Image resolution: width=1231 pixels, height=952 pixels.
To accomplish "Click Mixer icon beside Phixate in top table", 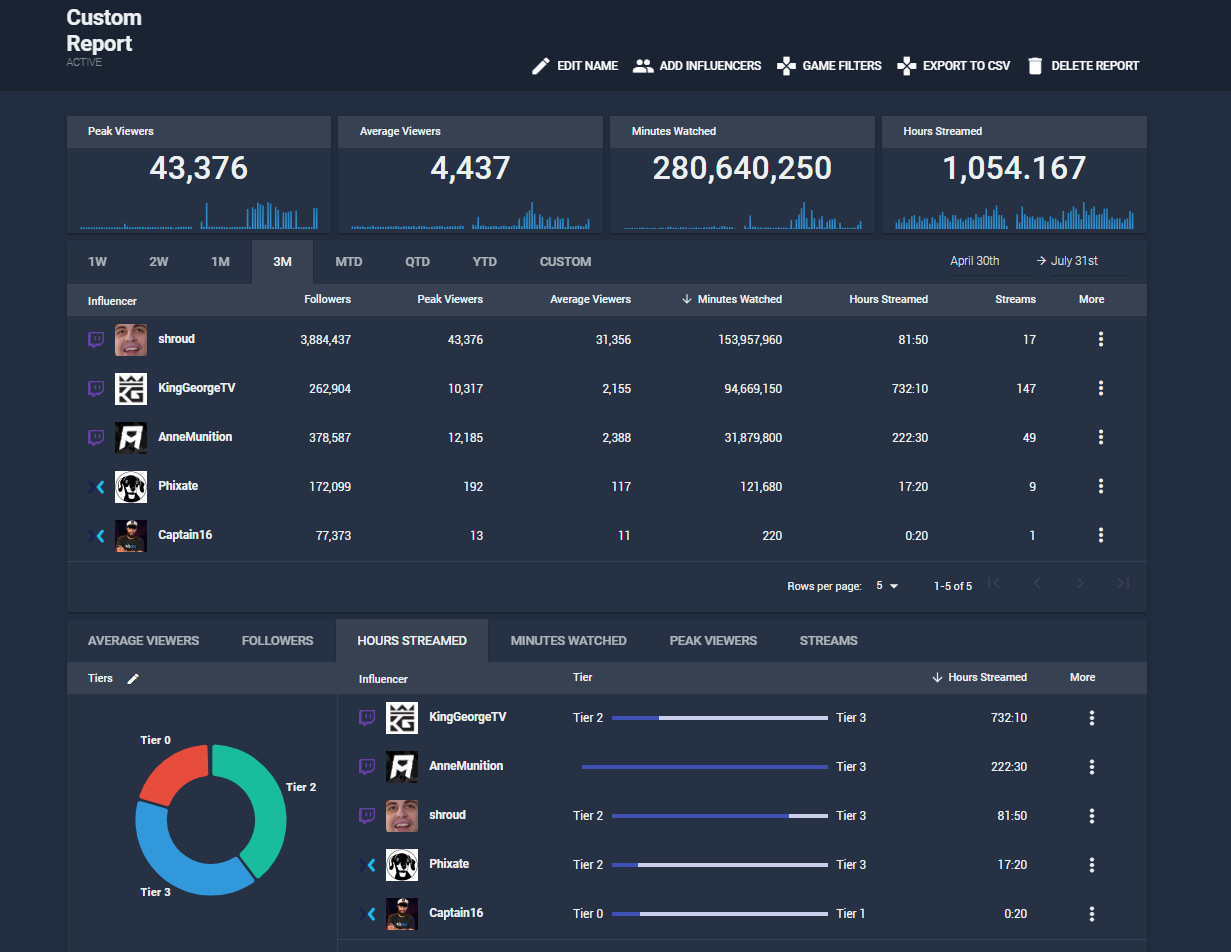I will coord(96,487).
